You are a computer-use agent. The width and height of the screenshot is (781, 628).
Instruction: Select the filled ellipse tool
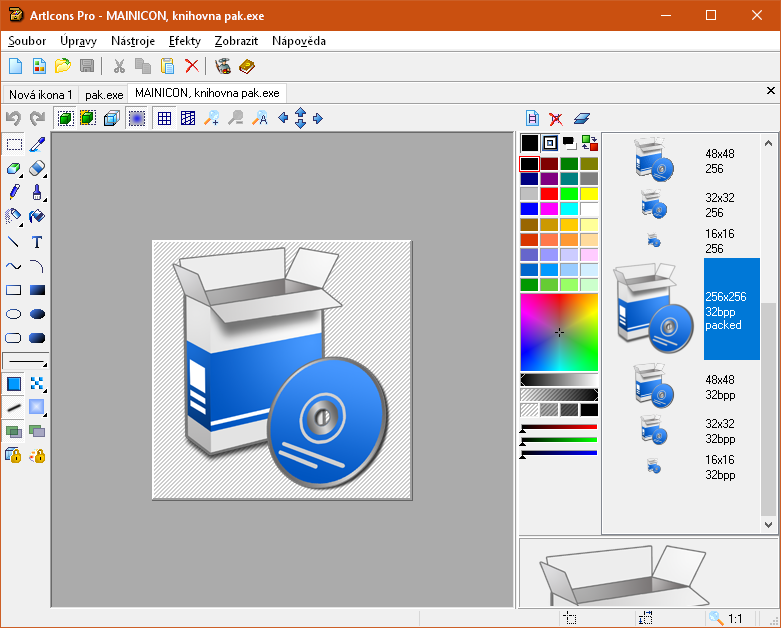37,314
